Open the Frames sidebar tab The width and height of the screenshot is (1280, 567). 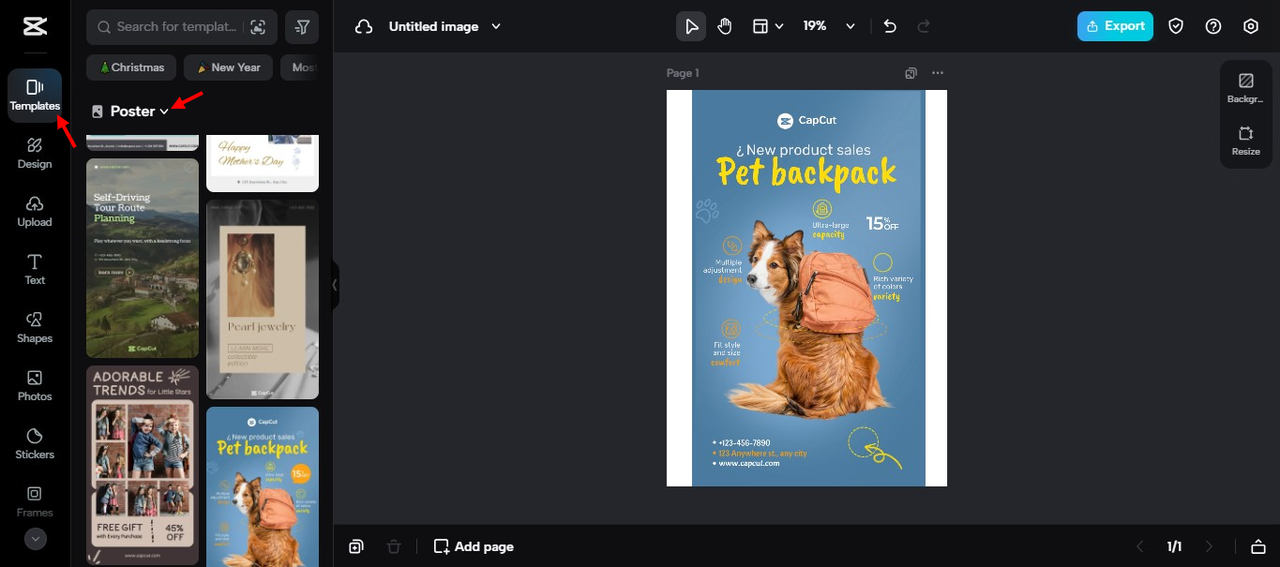pyautogui.click(x=35, y=501)
